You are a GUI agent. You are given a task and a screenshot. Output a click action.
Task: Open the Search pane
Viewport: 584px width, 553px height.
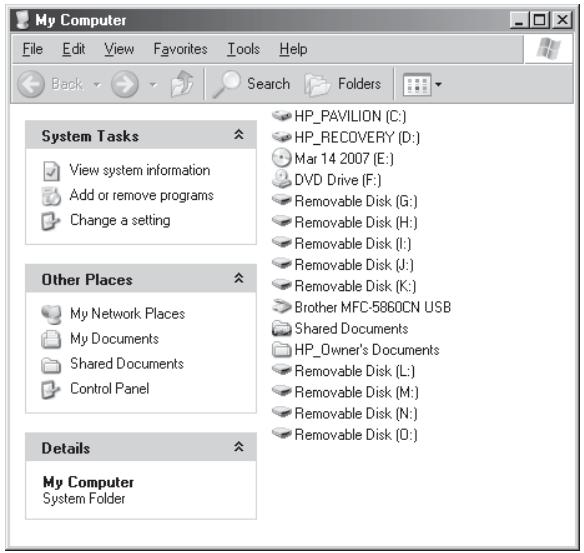click(x=251, y=84)
